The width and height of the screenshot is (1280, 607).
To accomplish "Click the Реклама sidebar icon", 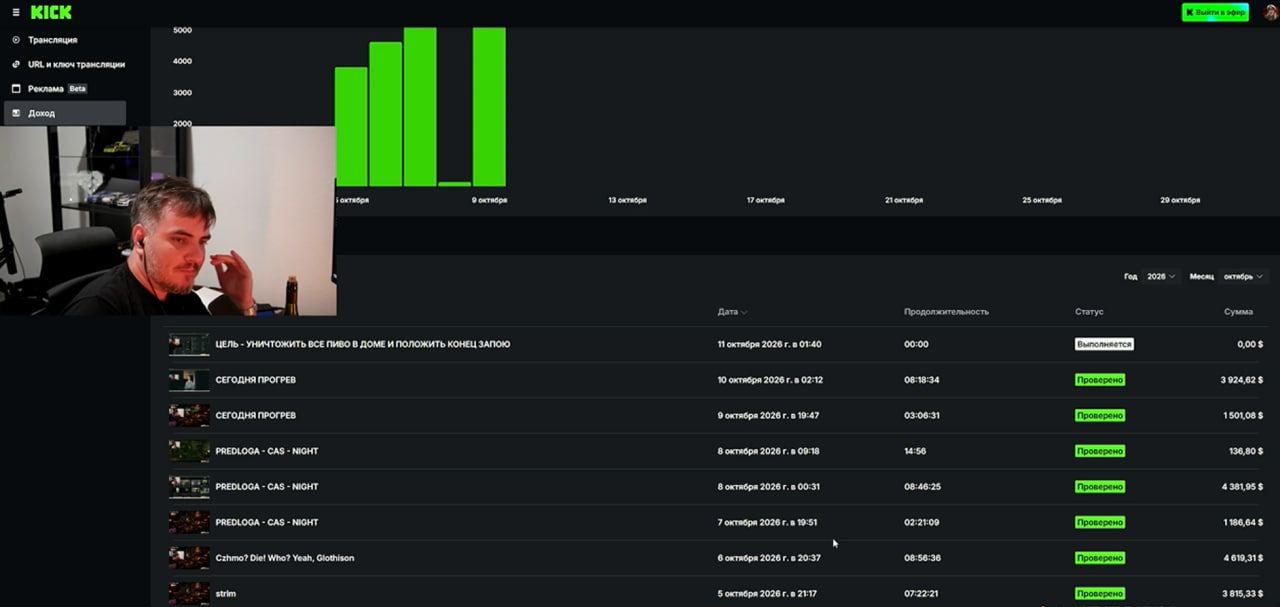I will [16, 89].
